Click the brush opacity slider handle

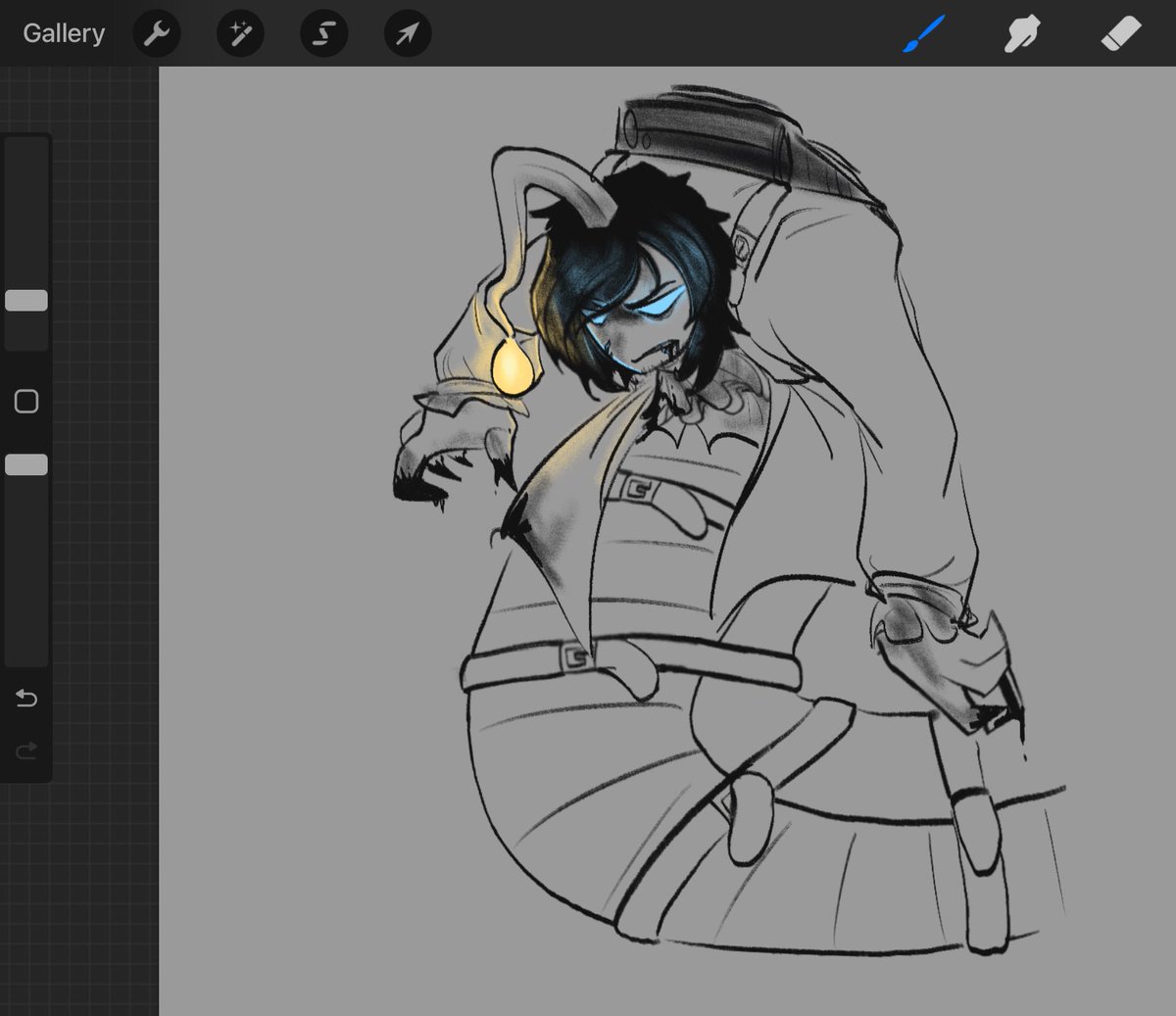coord(26,464)
